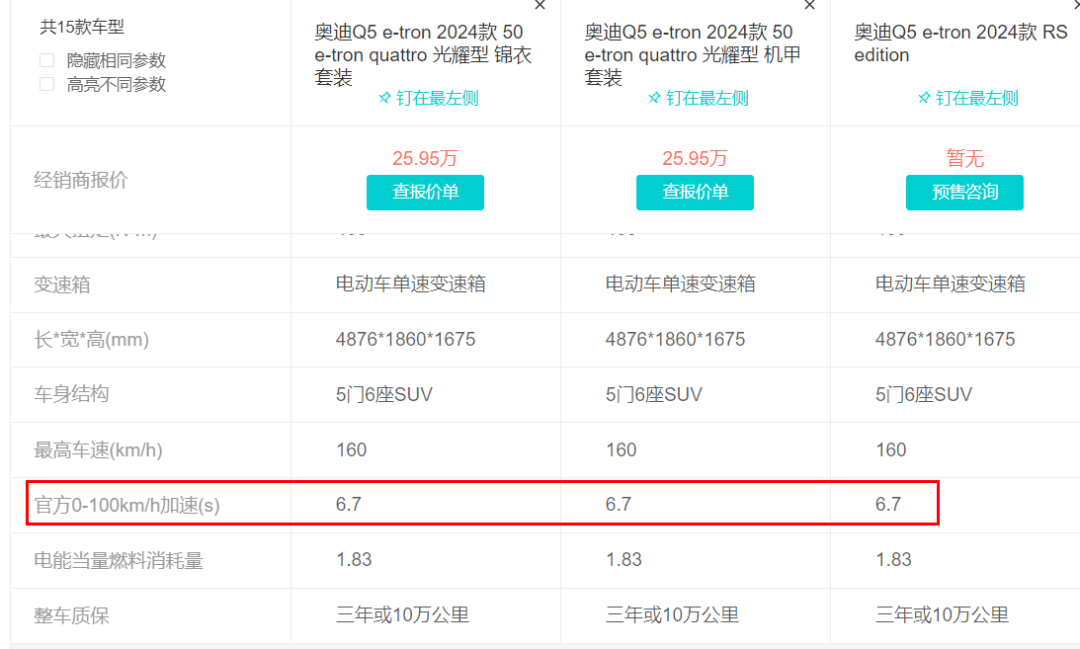Click the pin icon under RS edition model

click(925, 98)
